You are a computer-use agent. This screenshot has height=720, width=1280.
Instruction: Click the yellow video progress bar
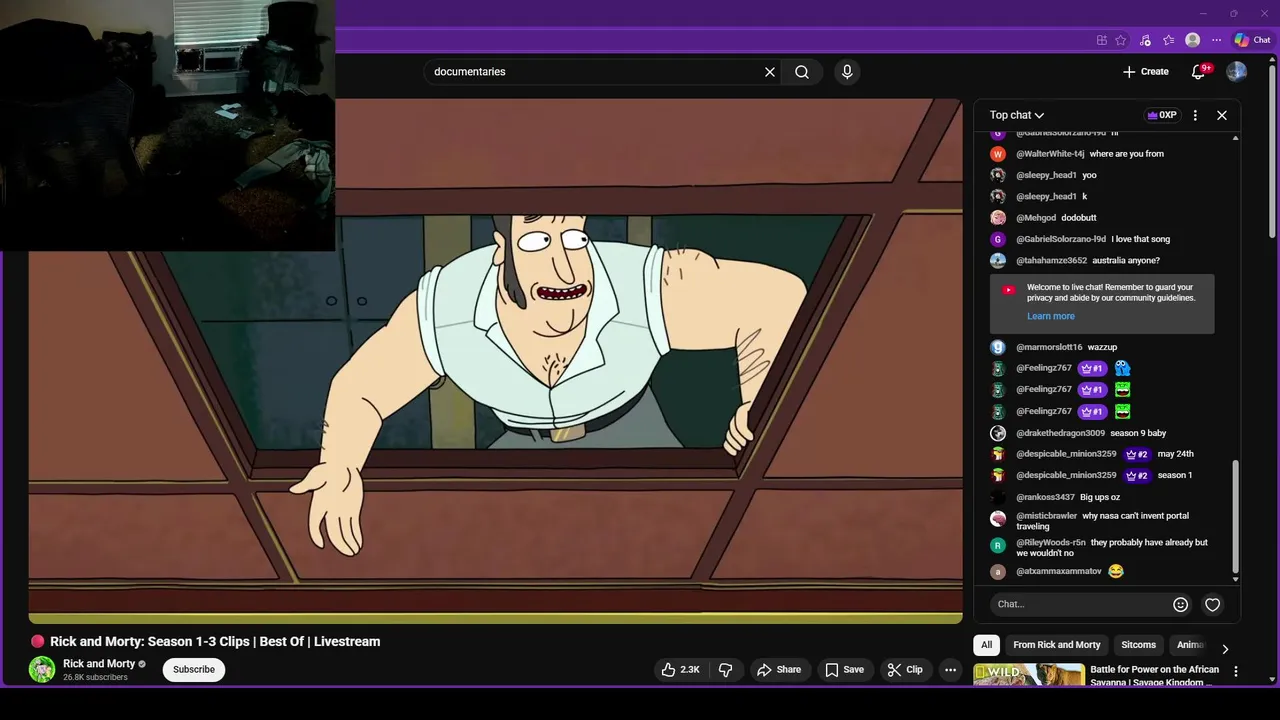click(x=495, y=619)
